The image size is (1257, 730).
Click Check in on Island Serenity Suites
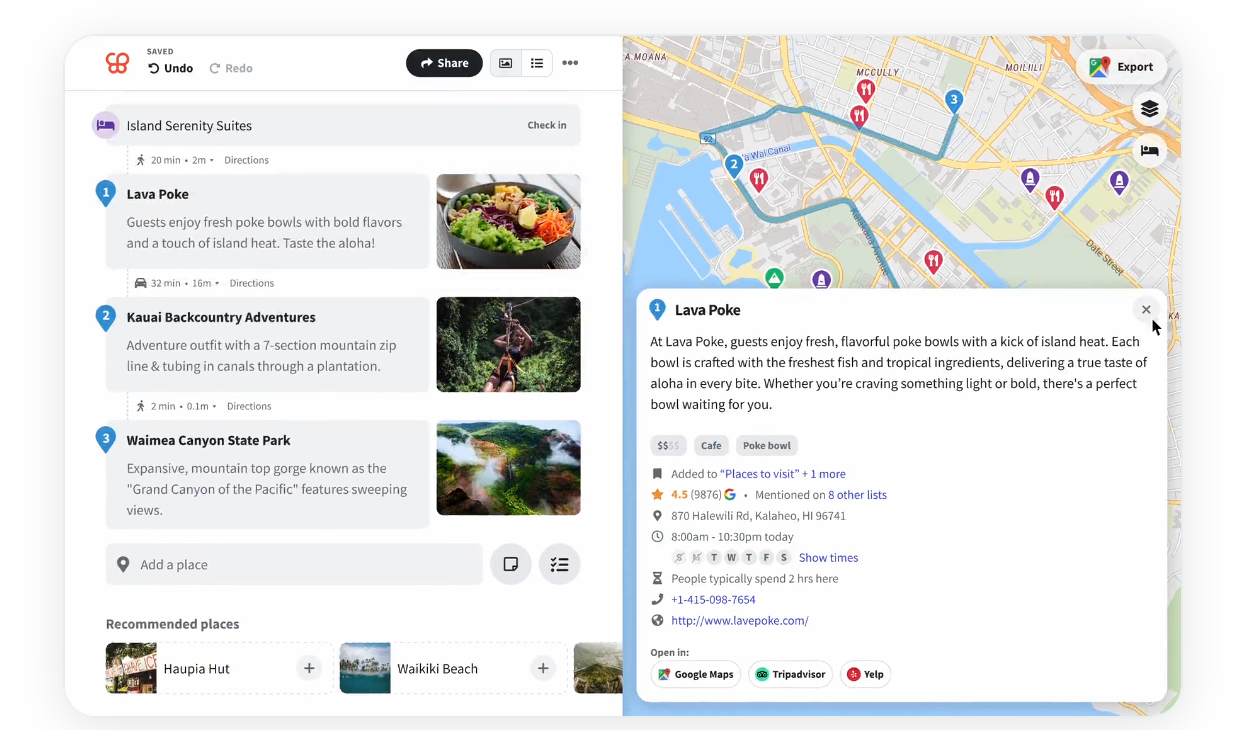coord(547,125)
